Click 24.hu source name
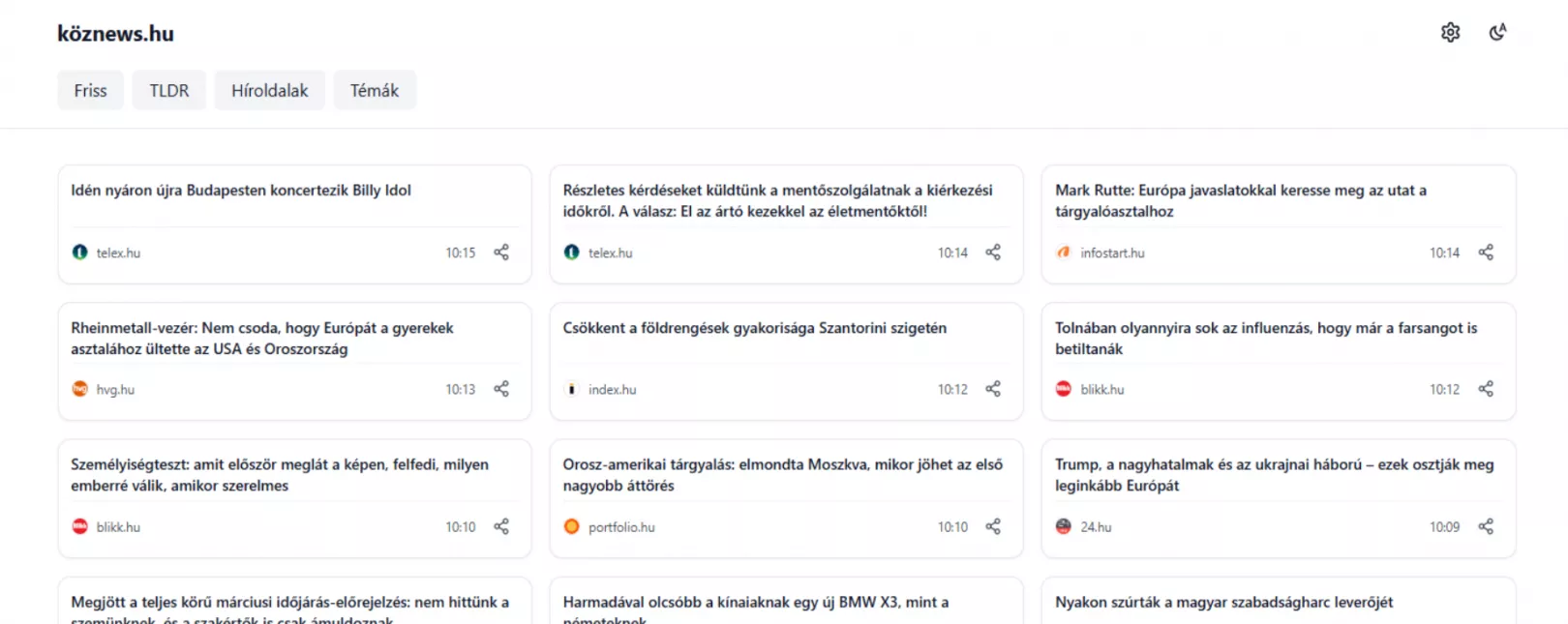 (1096, 527)
